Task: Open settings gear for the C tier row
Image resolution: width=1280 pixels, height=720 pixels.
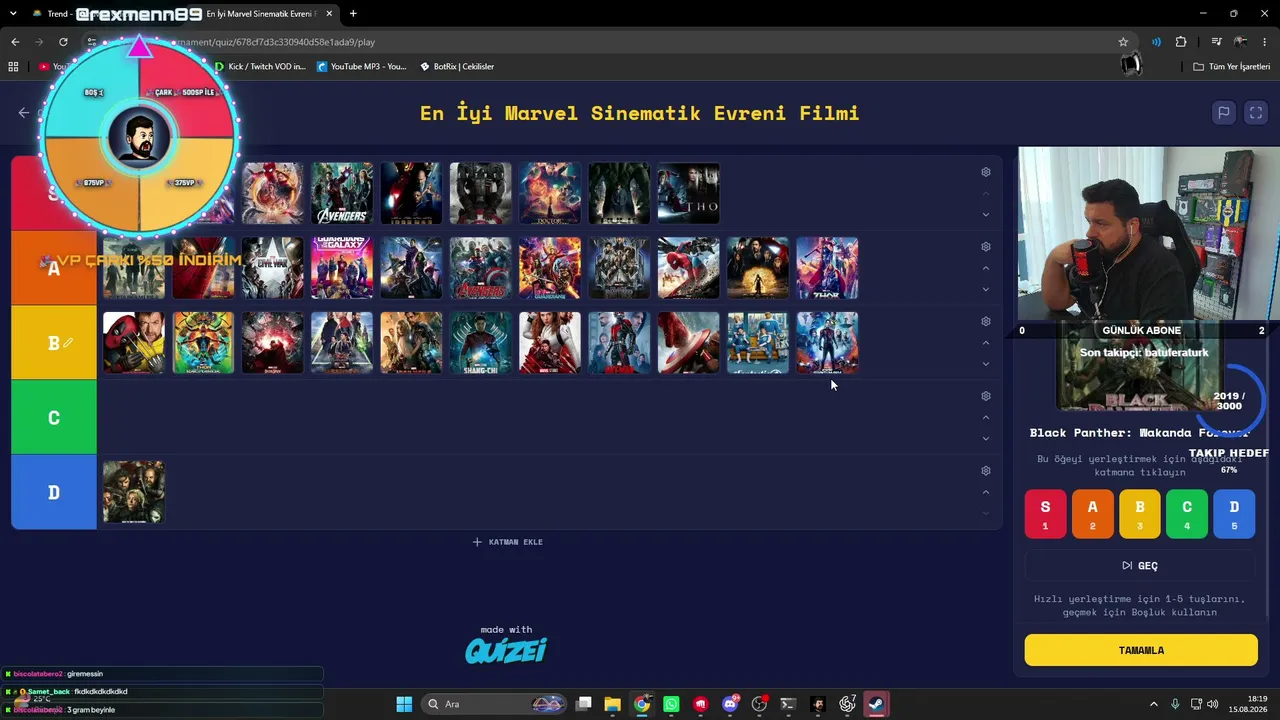Action: click(x=986, y=396)
